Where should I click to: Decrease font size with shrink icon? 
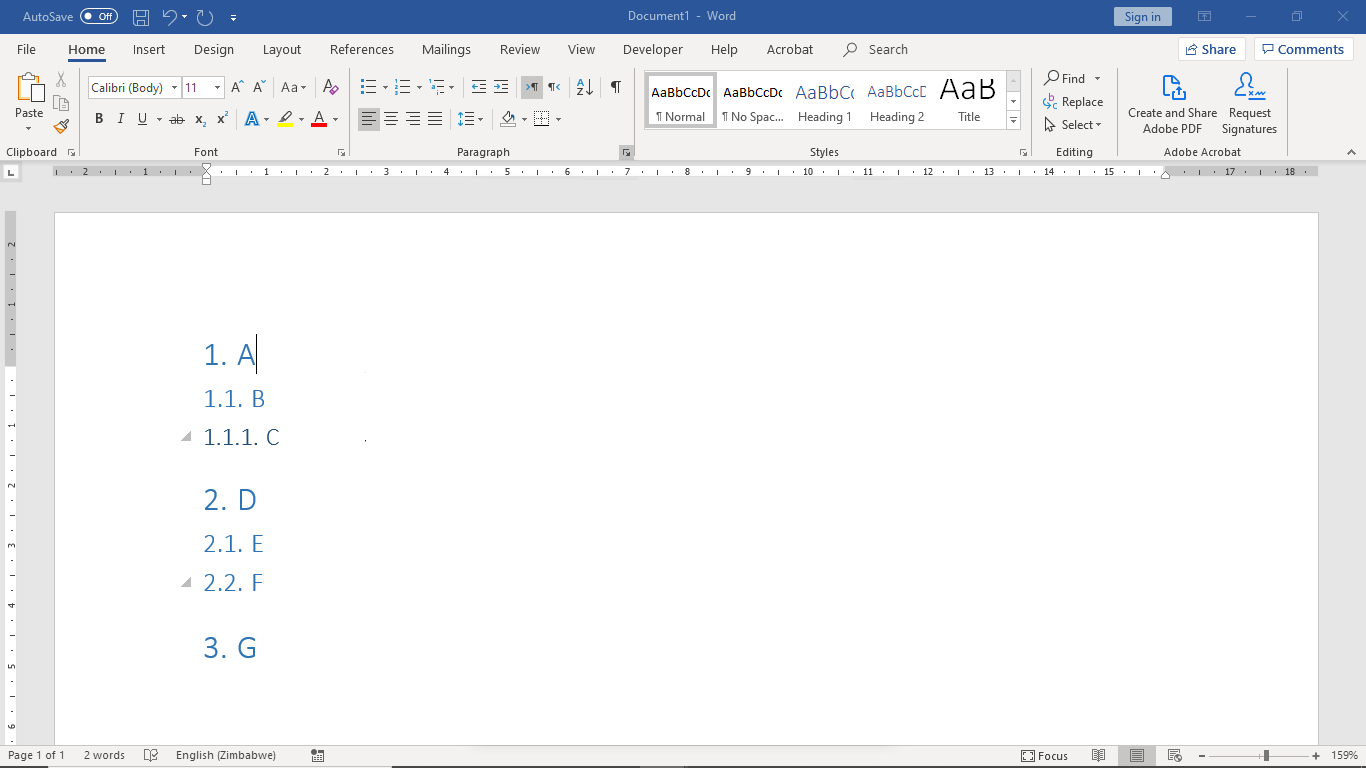coord(259,88)
